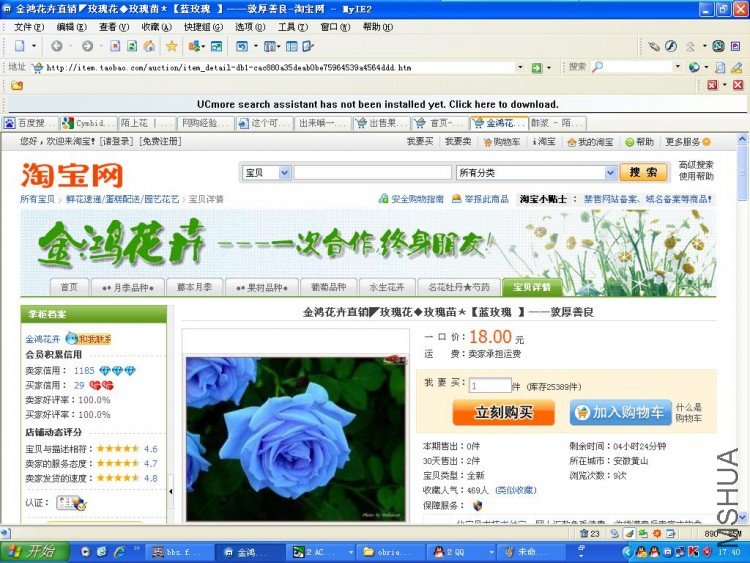750x563 pixels.
Task: Click the yellow favorites star icon
Action: [171, 46]
